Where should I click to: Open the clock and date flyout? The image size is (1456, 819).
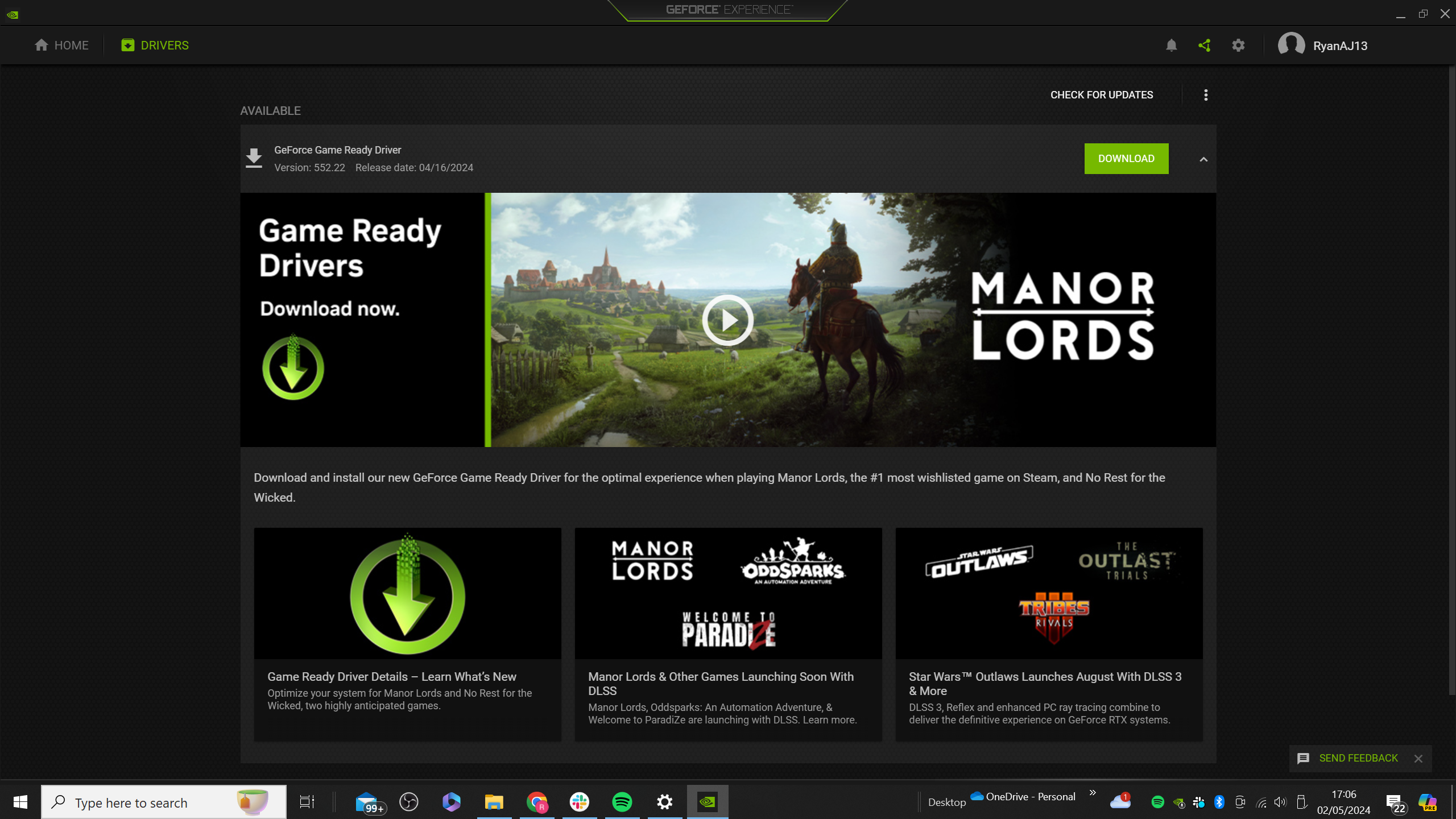1343,802
